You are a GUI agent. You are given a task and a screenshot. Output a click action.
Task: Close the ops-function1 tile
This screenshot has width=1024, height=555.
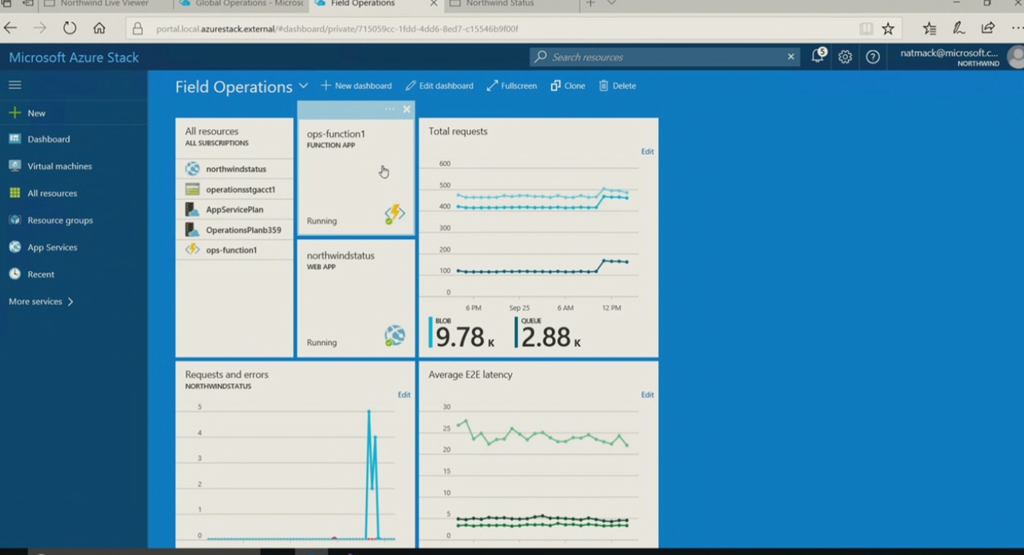click(x=407, y=109)
